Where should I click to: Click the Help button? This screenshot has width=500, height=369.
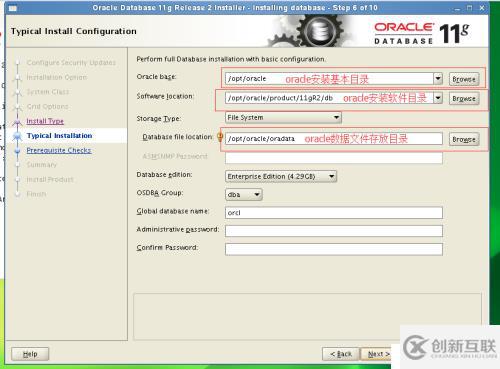point(30,354)
